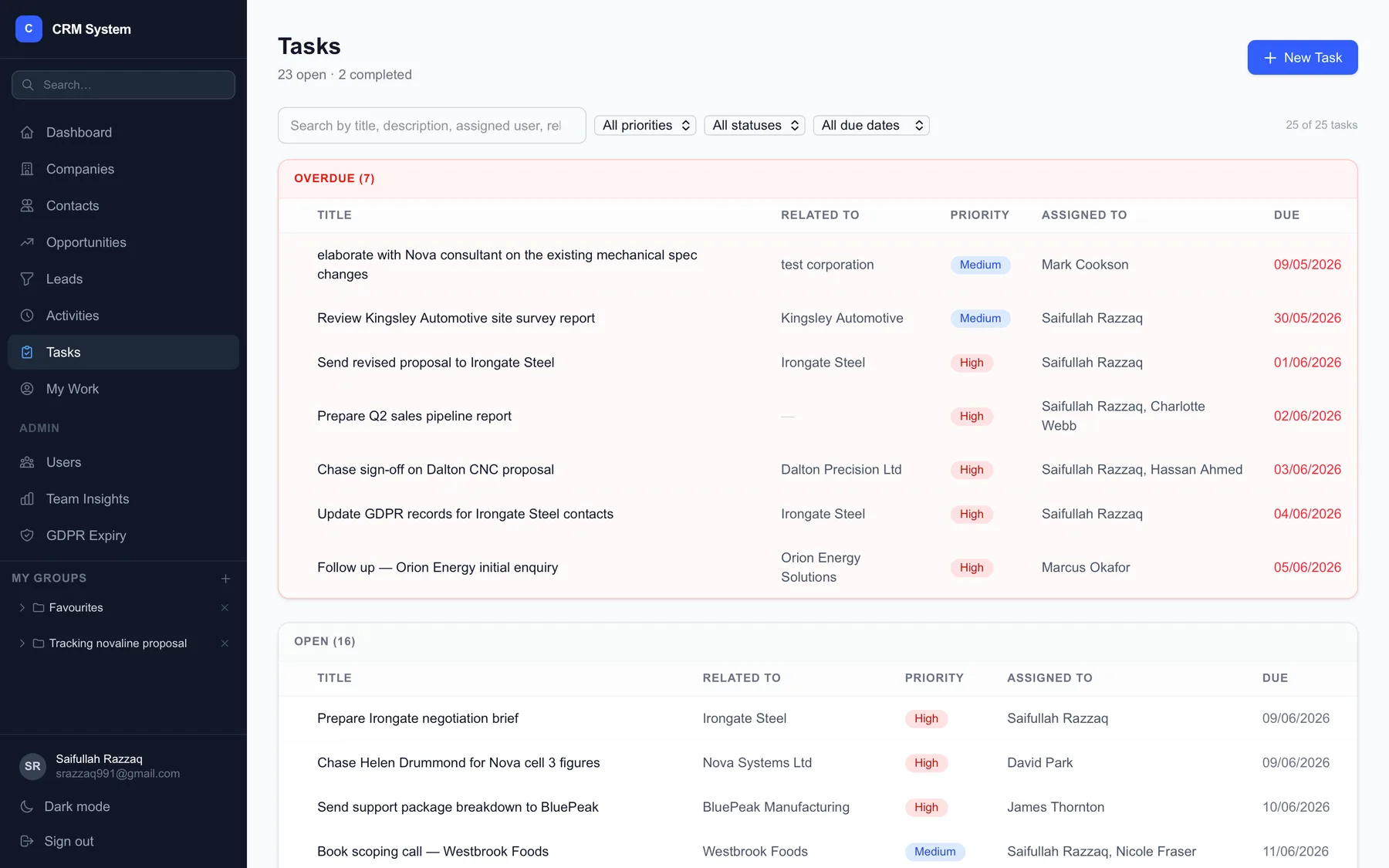Click Dalton Precision Ltd related company

click(841, 469)
